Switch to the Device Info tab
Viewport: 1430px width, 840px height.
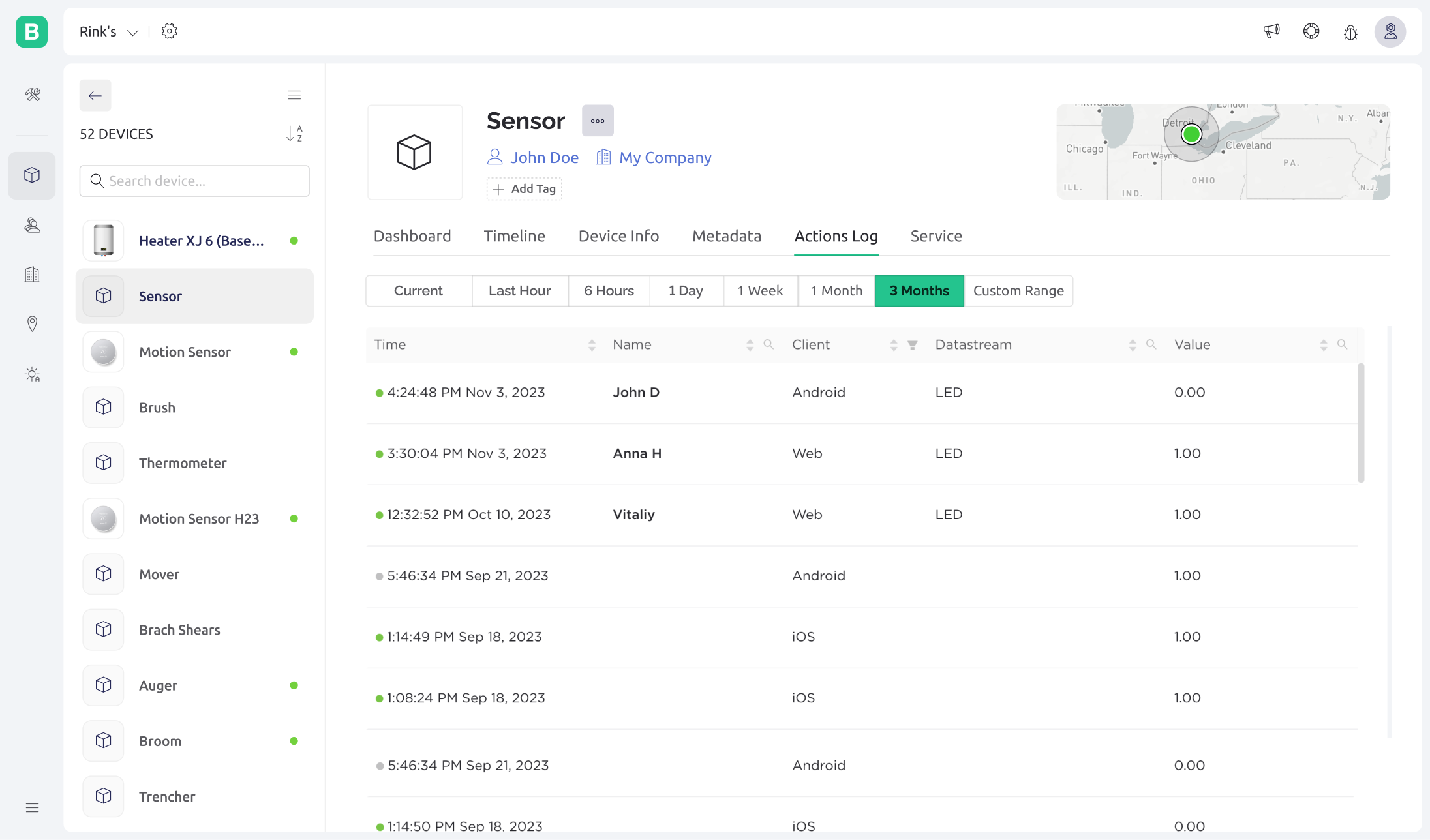coord(618,236)
